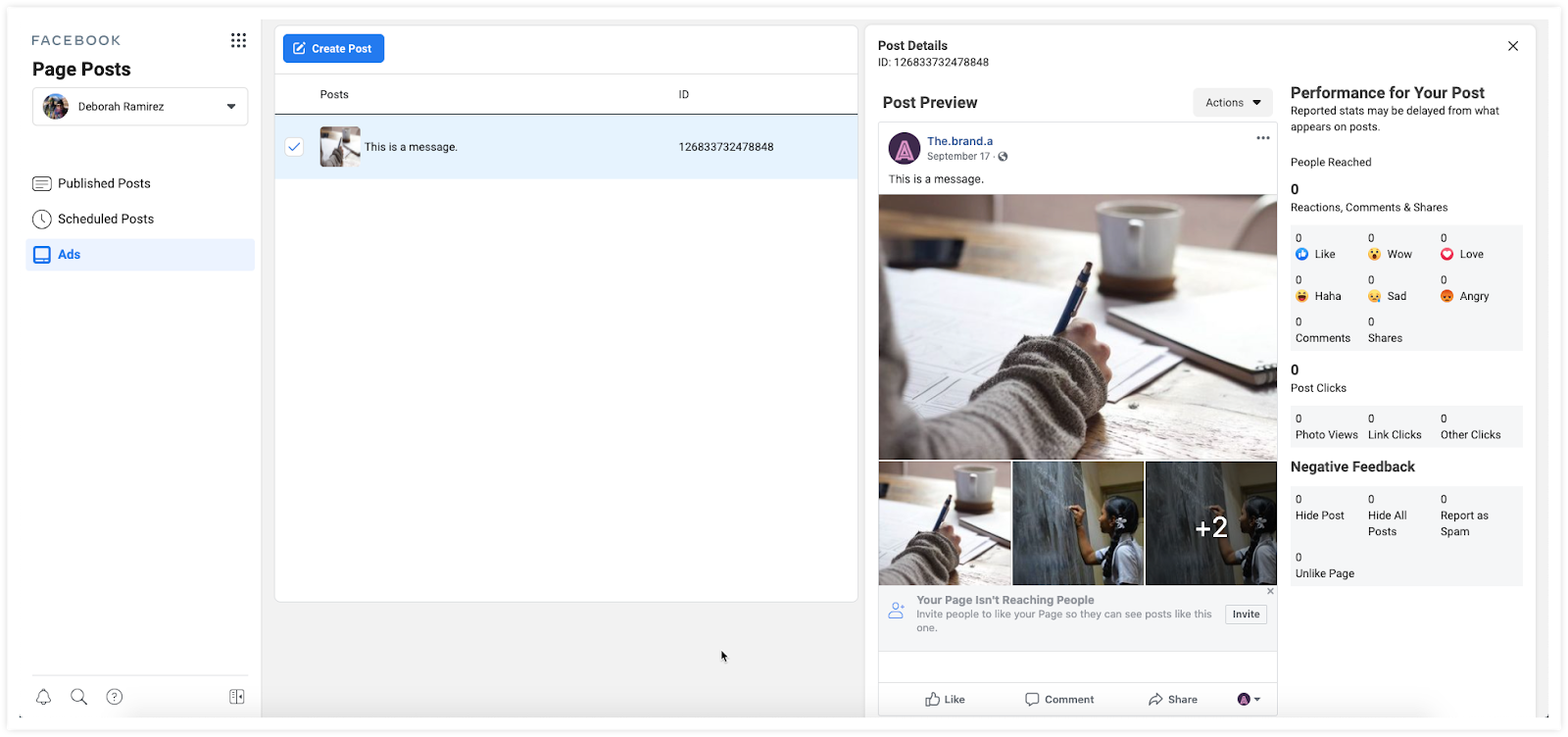Open the help question mark icon
This screenshot has width=1568, height=737.
pos(115,697)
